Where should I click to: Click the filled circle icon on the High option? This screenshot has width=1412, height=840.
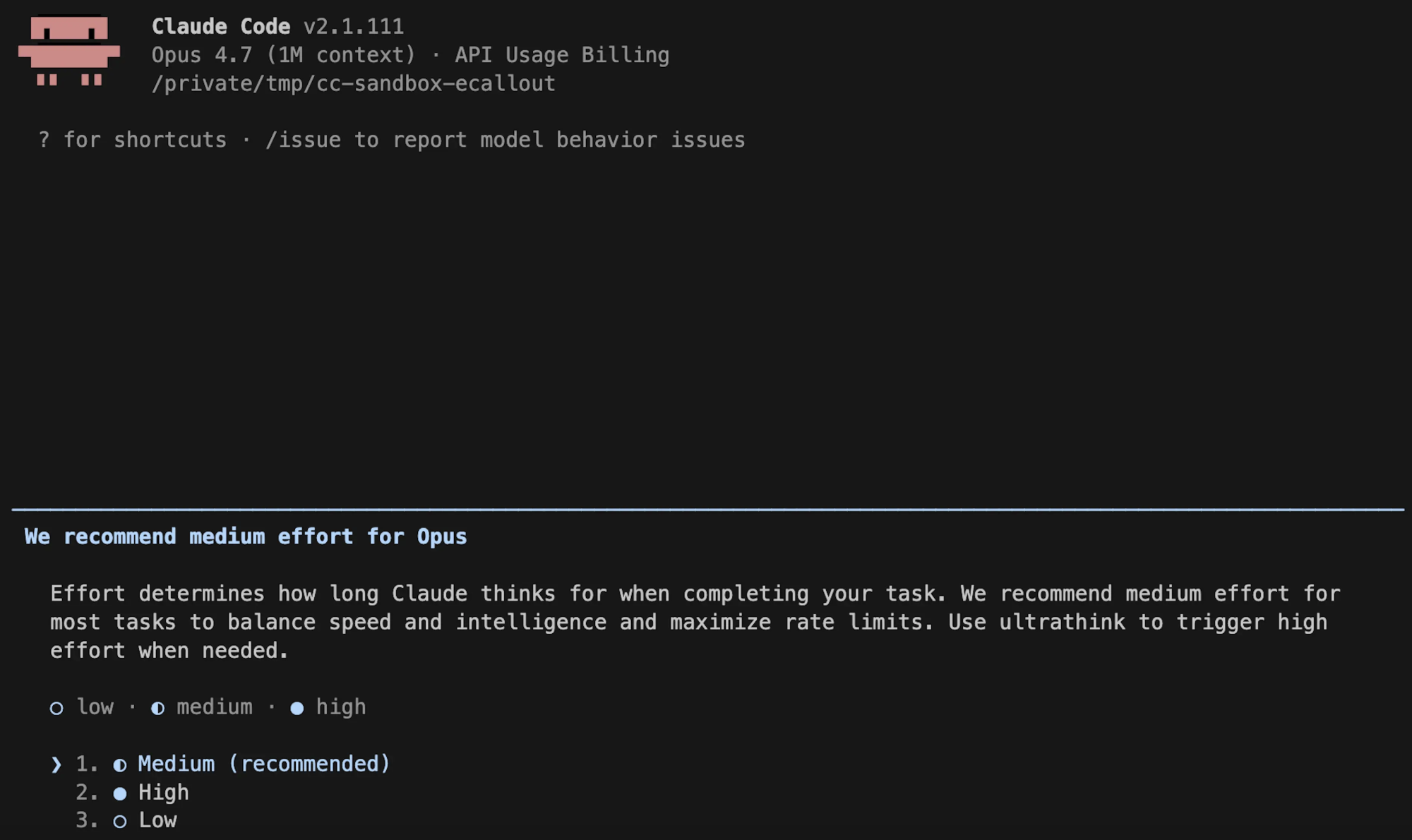(120, 793)
